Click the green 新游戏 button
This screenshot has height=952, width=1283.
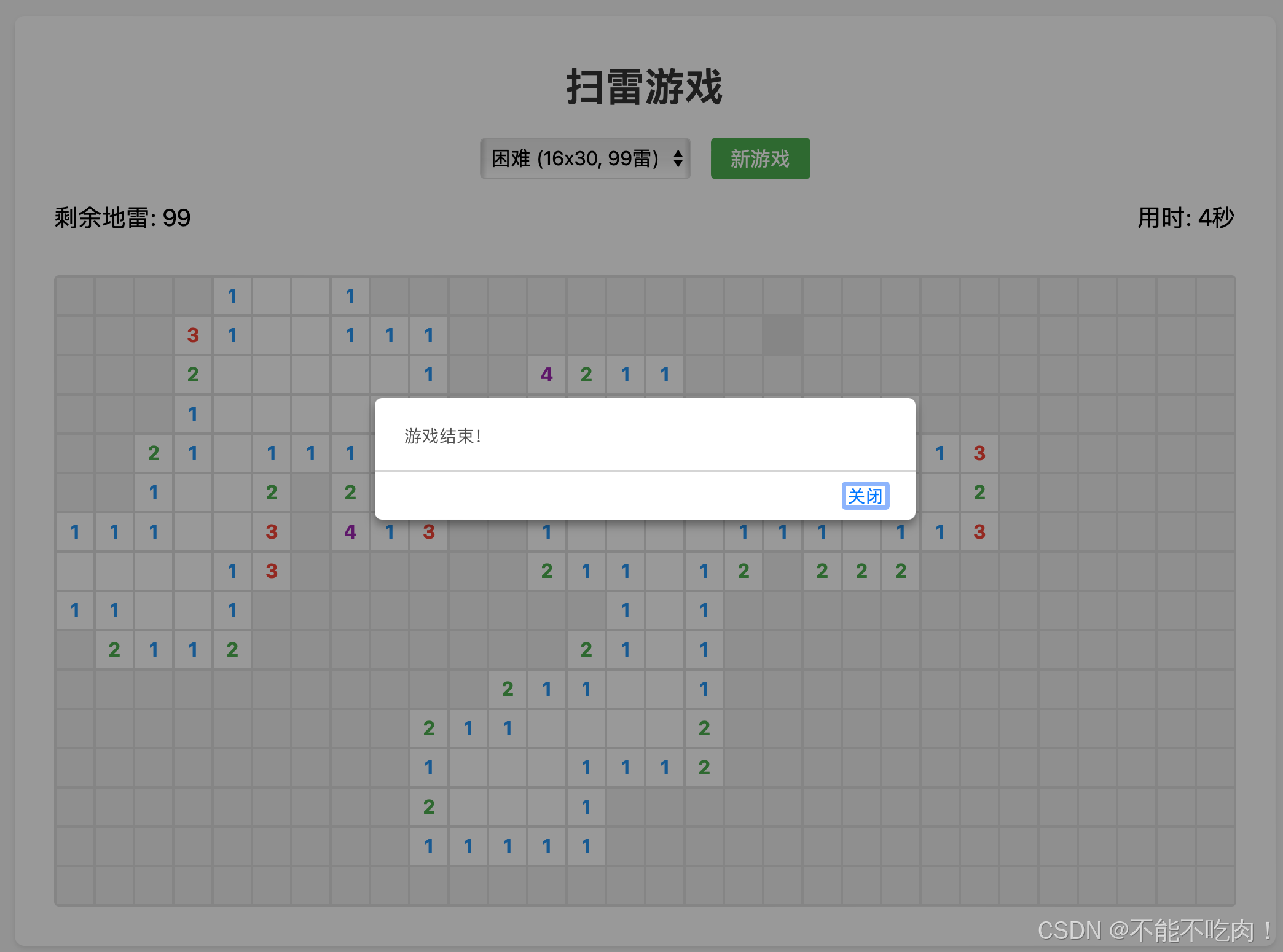point(760,158)
